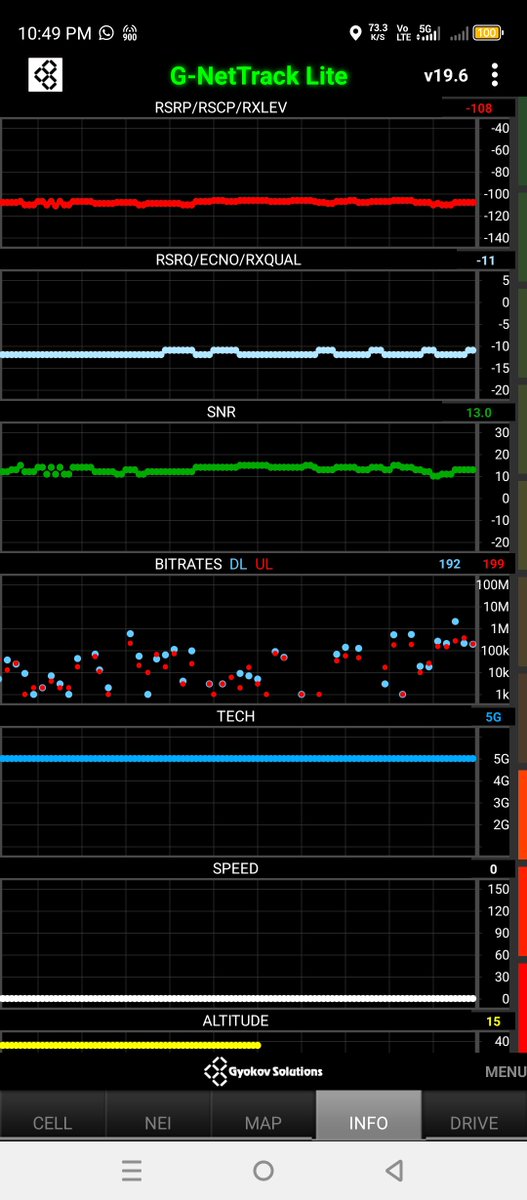Tap the ALTITUDE chart title

pos(236,1020)
